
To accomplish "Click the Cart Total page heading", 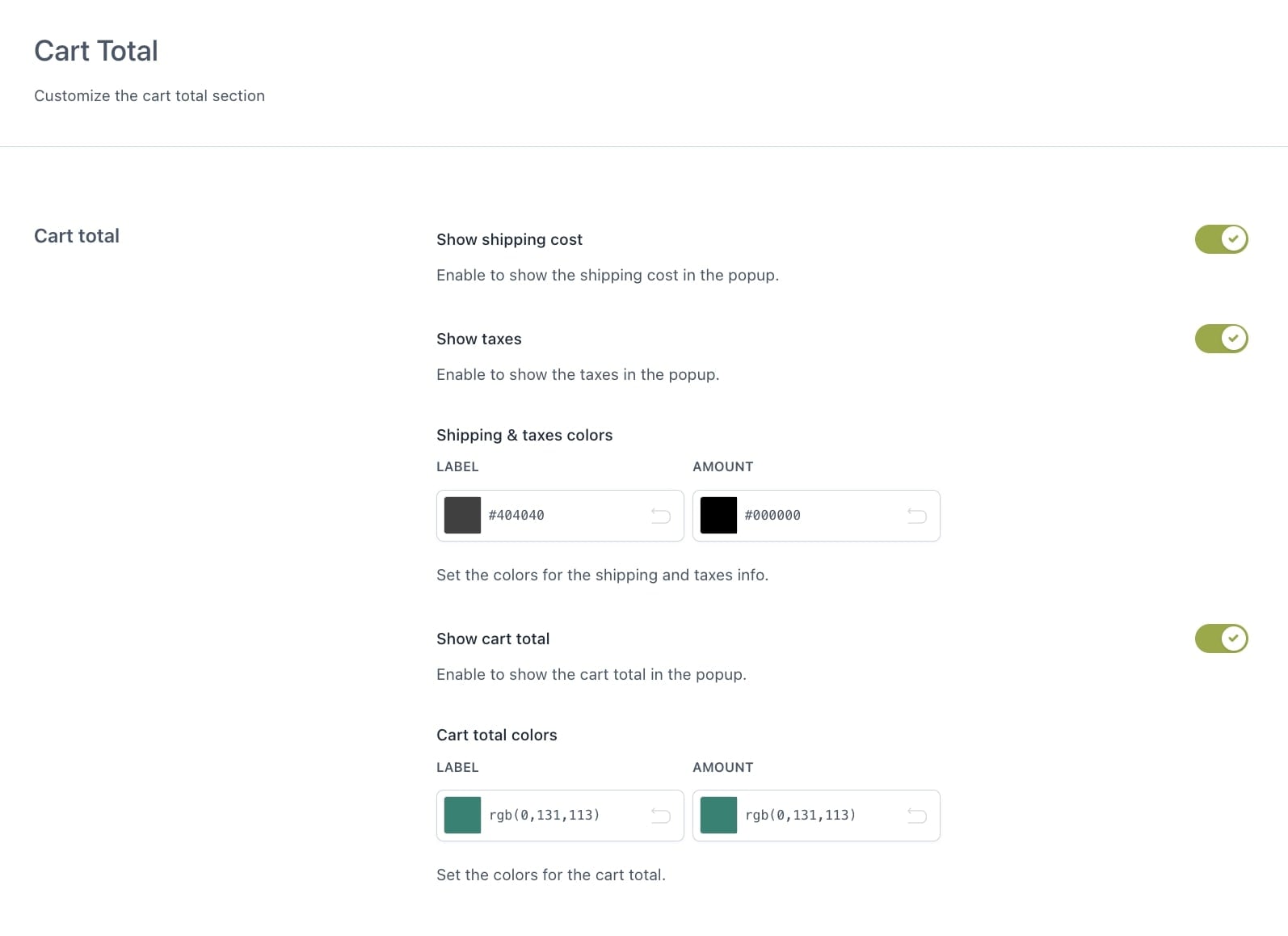I will 96,51.
